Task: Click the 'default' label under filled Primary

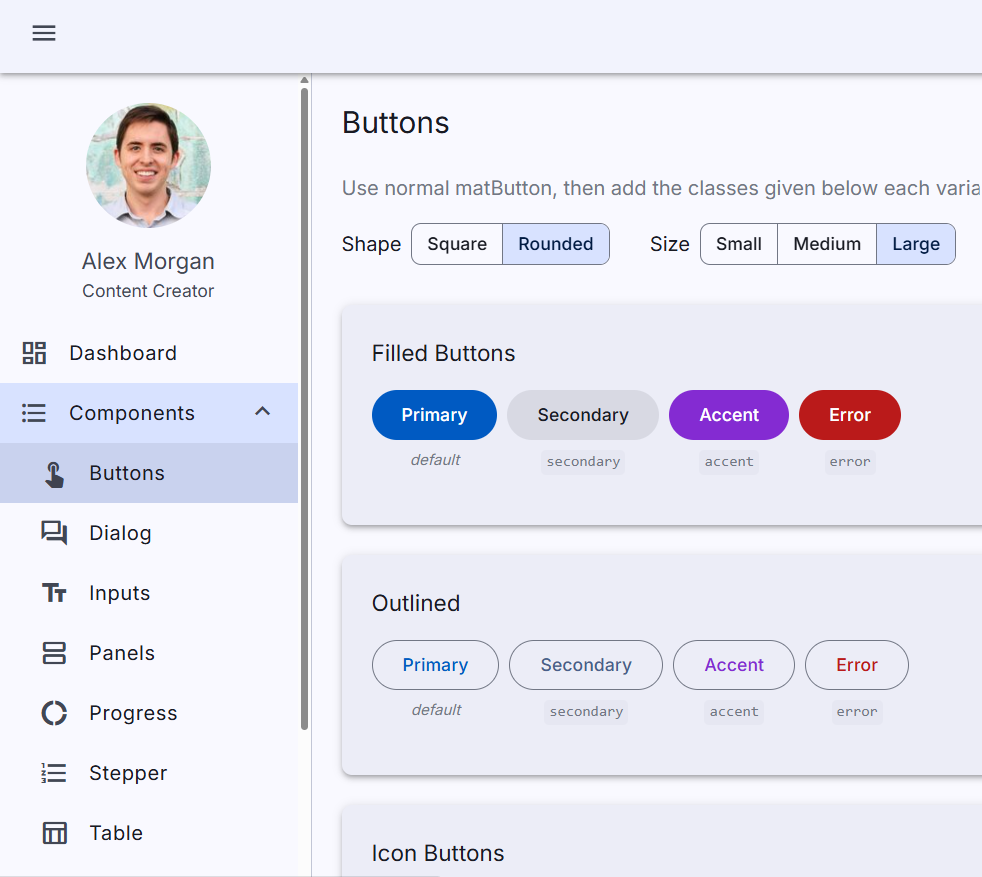Action: pos(435,460)
